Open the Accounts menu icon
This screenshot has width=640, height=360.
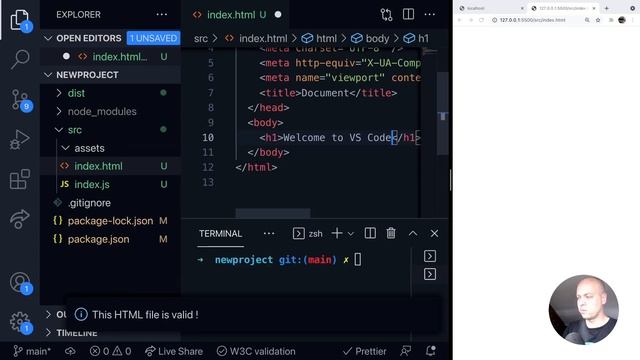pos(20,282)
